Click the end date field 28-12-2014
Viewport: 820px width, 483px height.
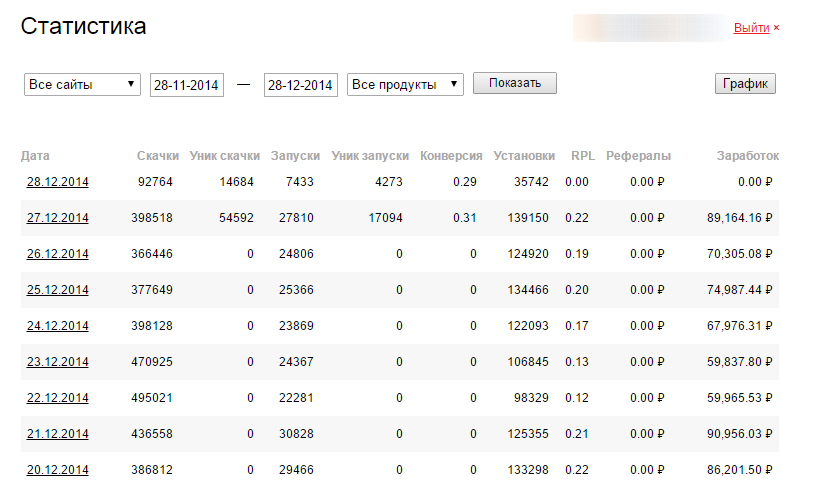coord(301,85)
